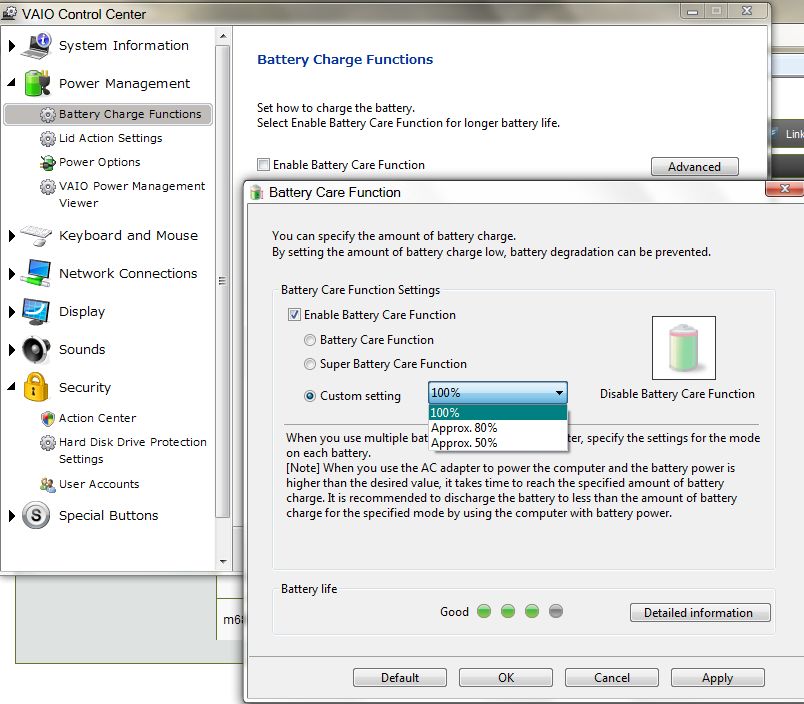The height and width of the screenshot is (704, 804).
Task: Click the Apply button
Action: coord(717,678)
